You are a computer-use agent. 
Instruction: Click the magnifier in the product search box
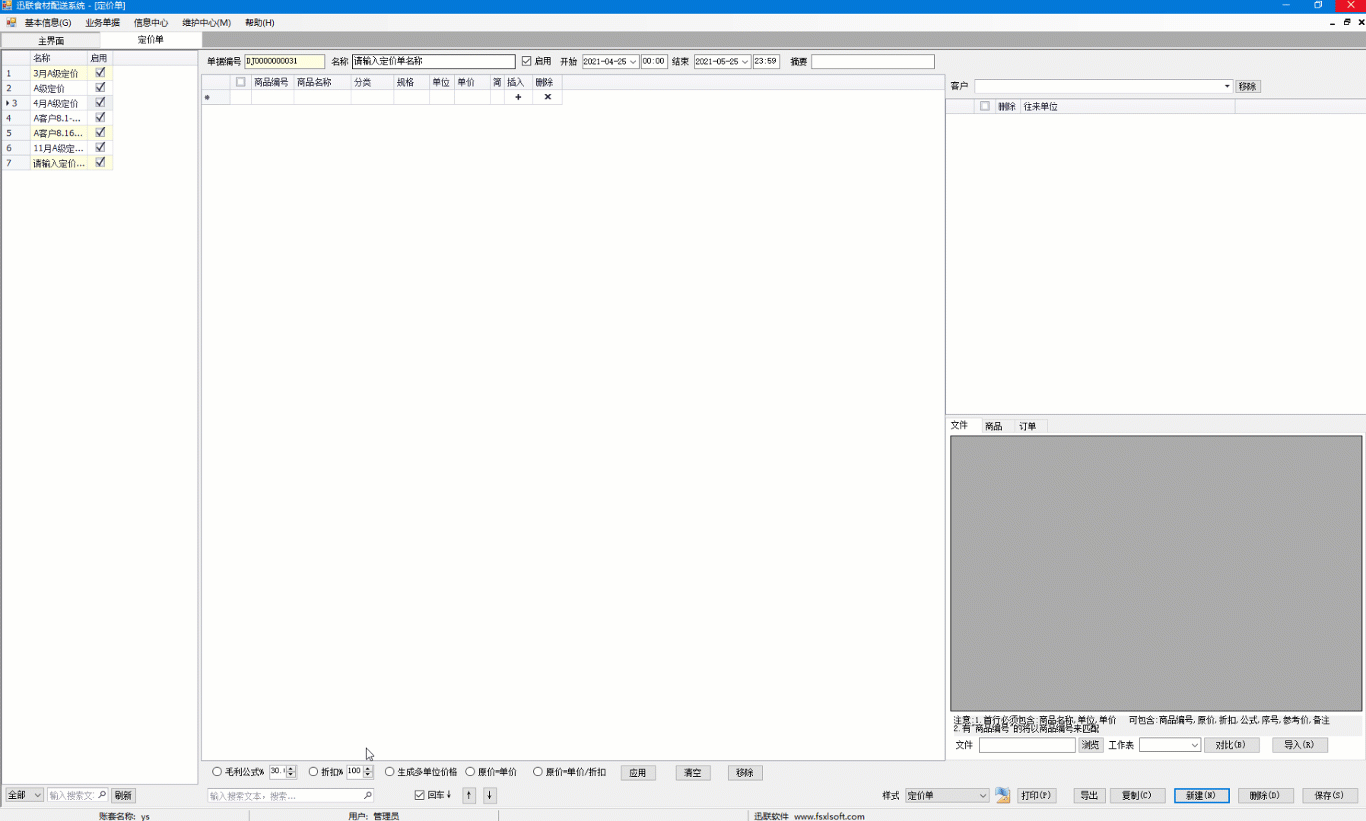coord(367,796)
